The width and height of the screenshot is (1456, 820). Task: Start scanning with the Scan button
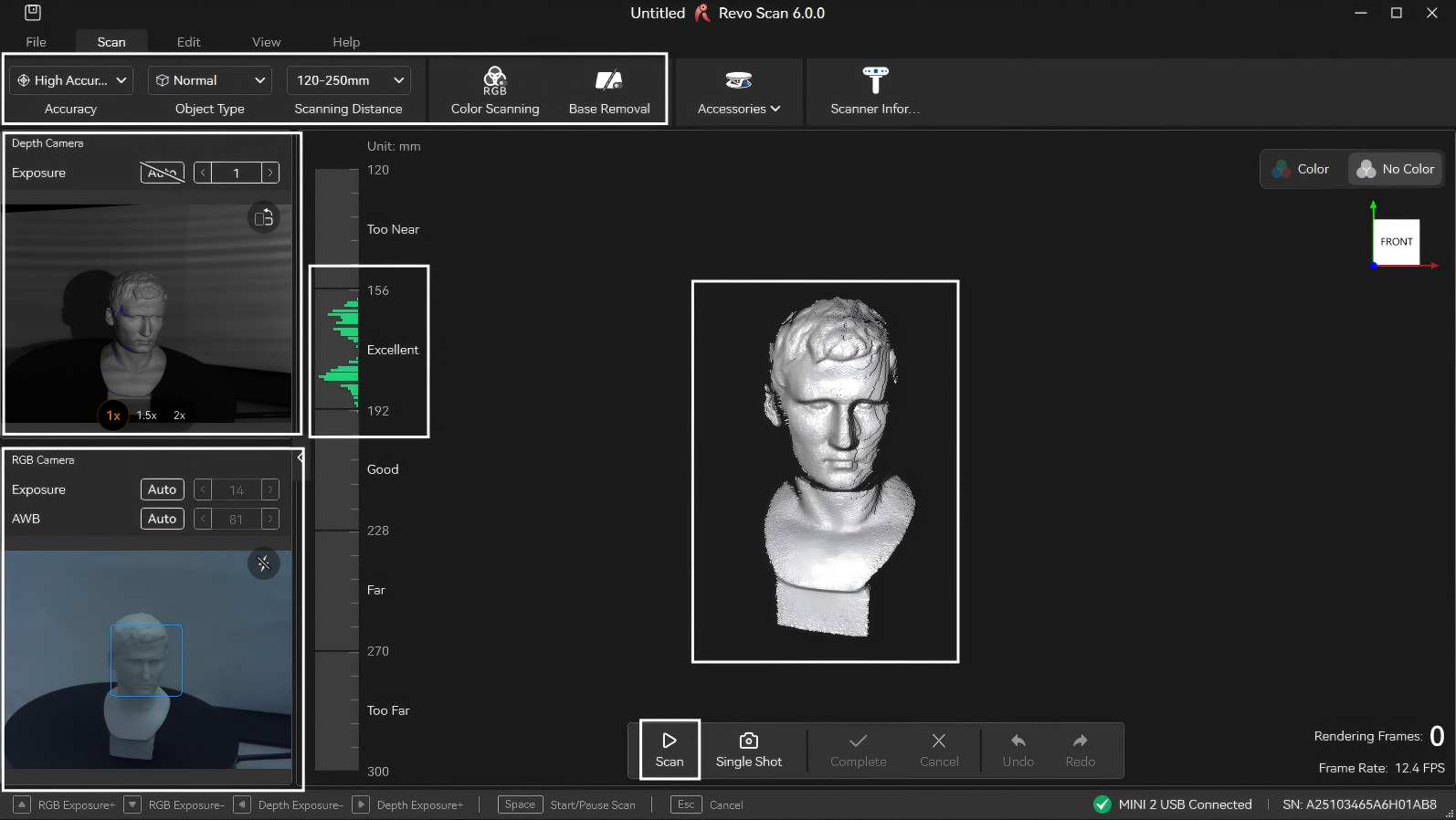[x=670, y=749]
